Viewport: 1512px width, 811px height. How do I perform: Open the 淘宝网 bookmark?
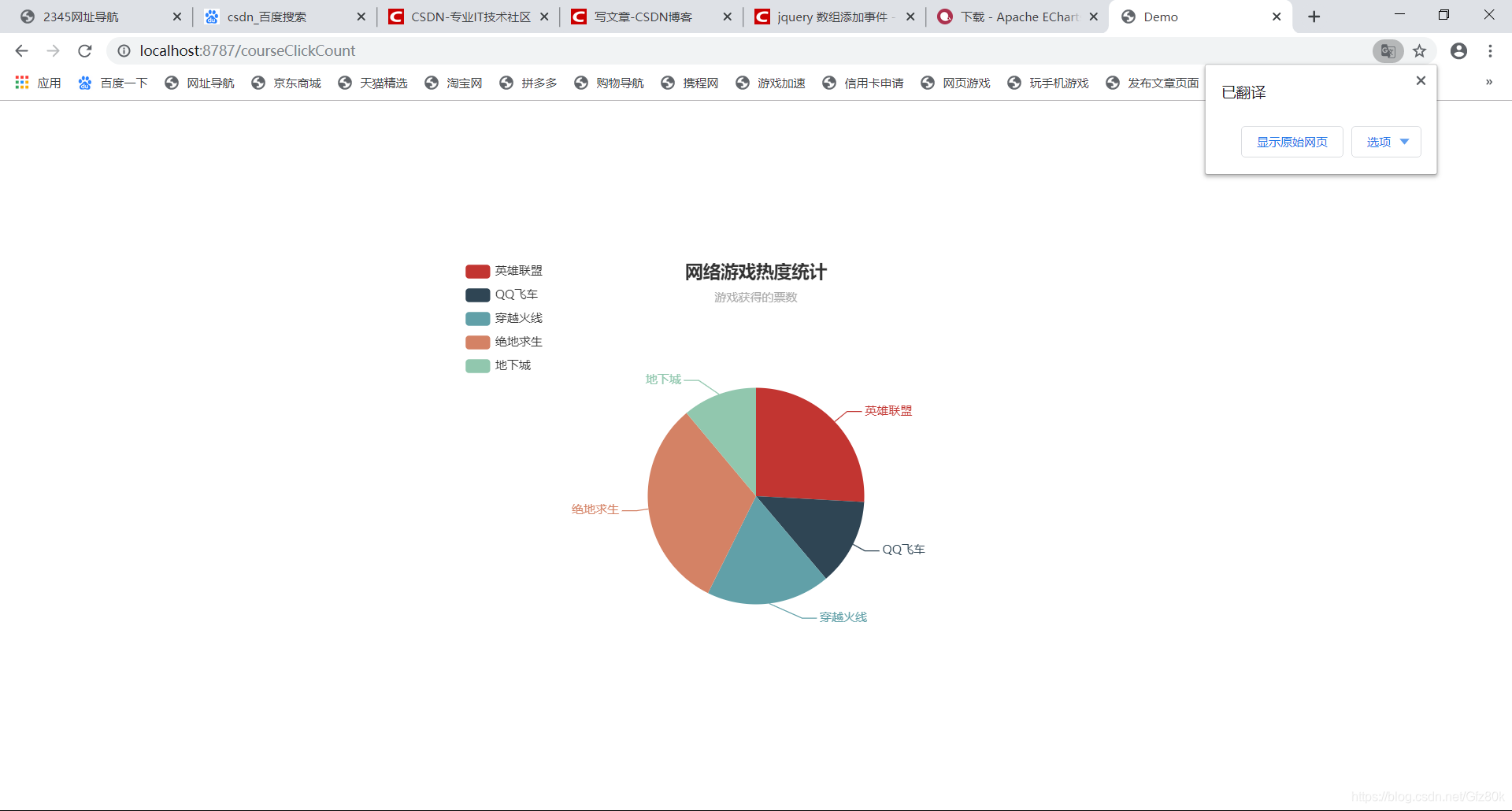[454, 83]
